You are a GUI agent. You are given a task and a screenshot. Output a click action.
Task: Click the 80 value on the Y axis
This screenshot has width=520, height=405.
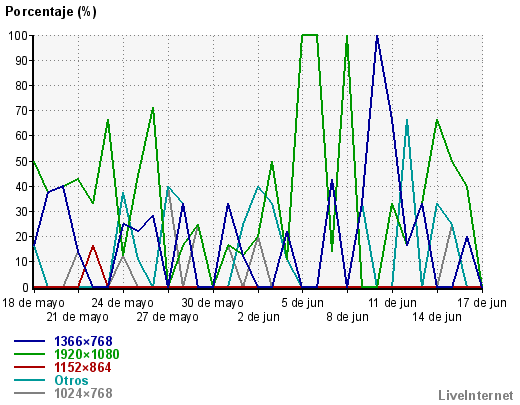[22, 85]
